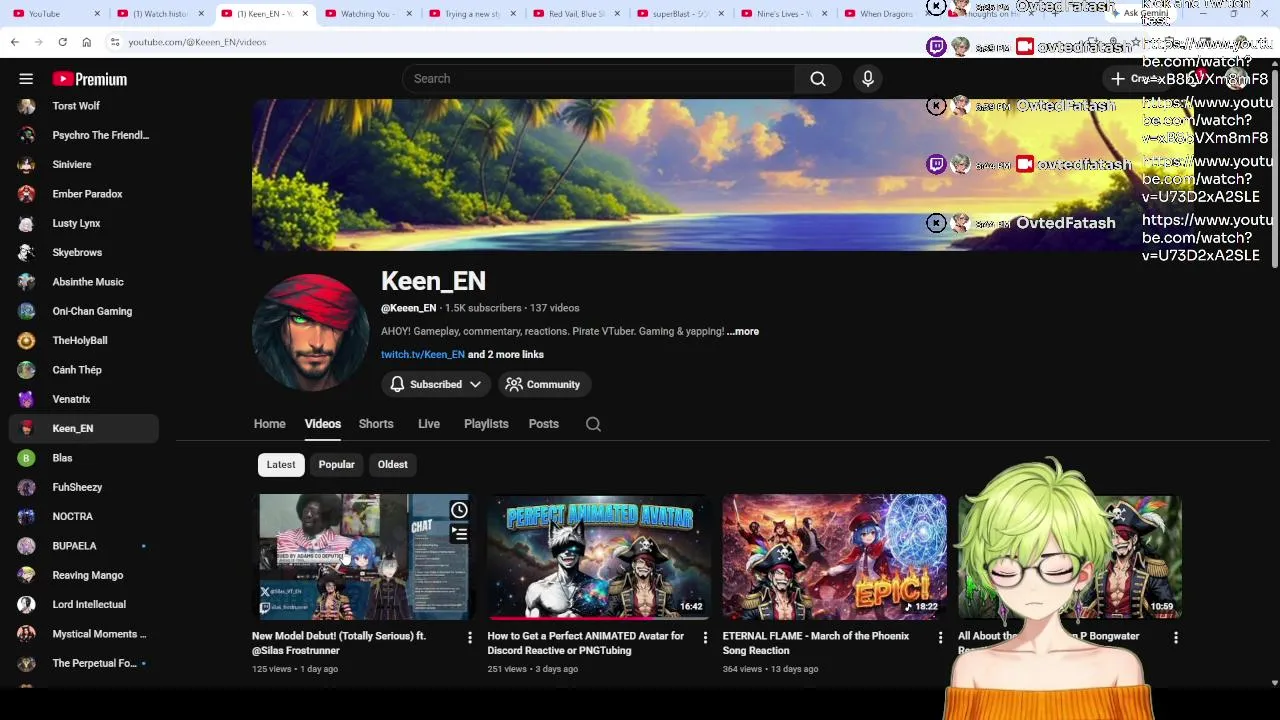
Task: Open Blas subscription avatar
Action: [27, 458]
